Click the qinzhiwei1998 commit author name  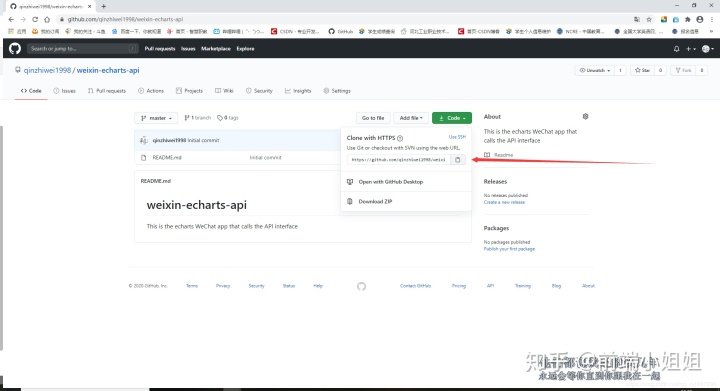point(169,140)
